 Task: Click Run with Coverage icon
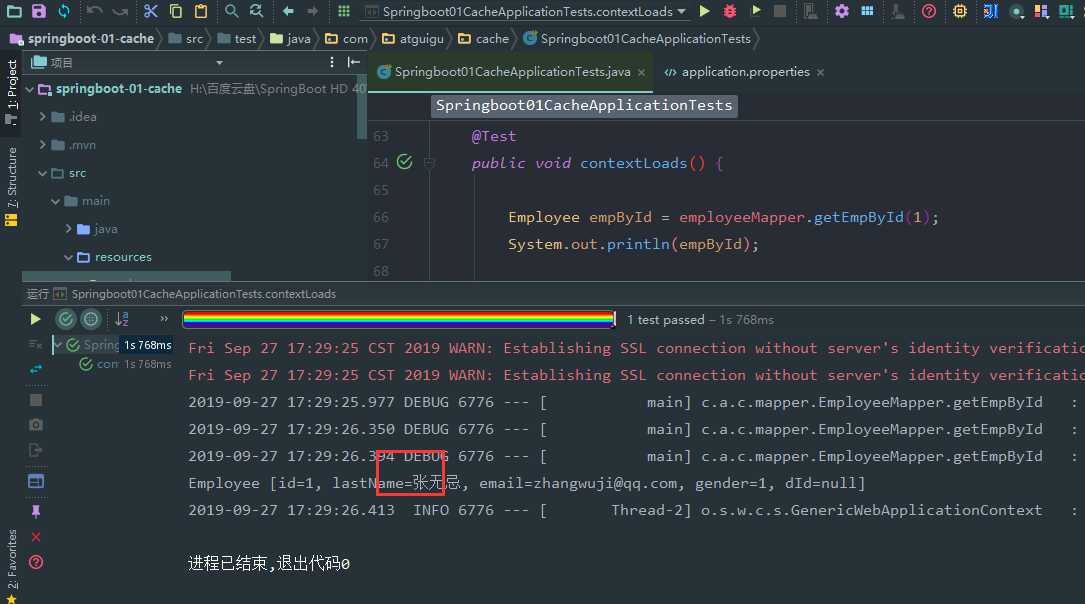[756, 11]
